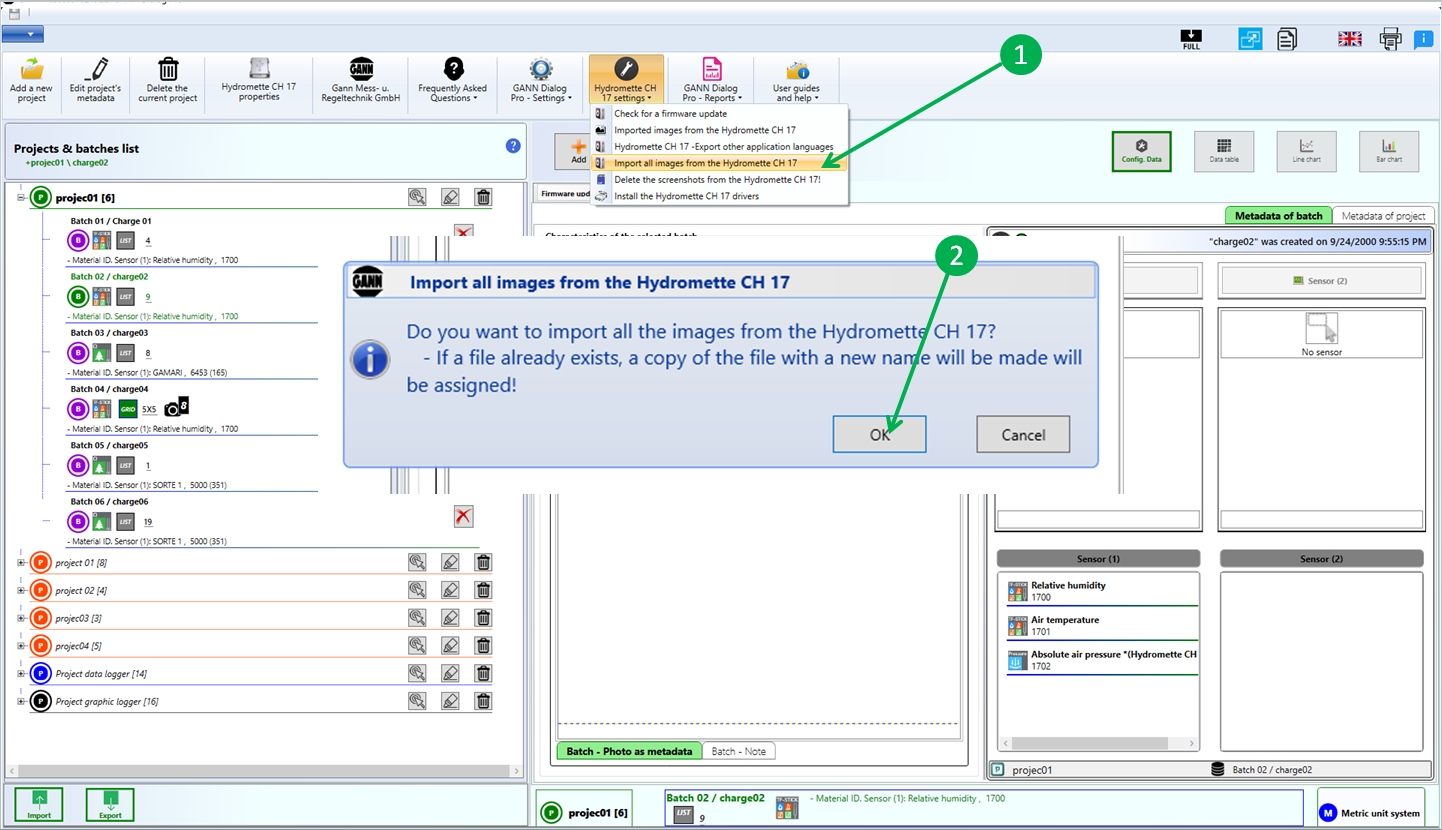Click the blue info speech bubble icon
The height and width of the screenshot is (830, 1442).
point(1424,40)
